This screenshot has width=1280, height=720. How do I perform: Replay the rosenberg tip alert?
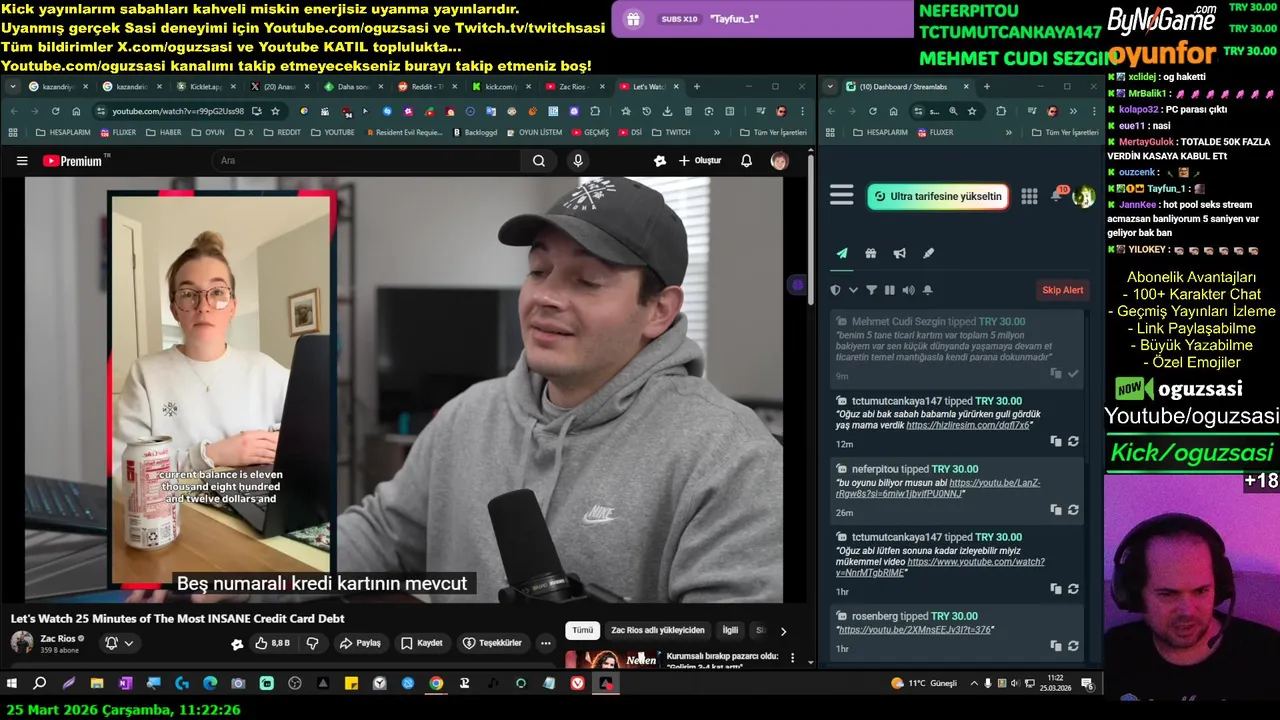1073,647
